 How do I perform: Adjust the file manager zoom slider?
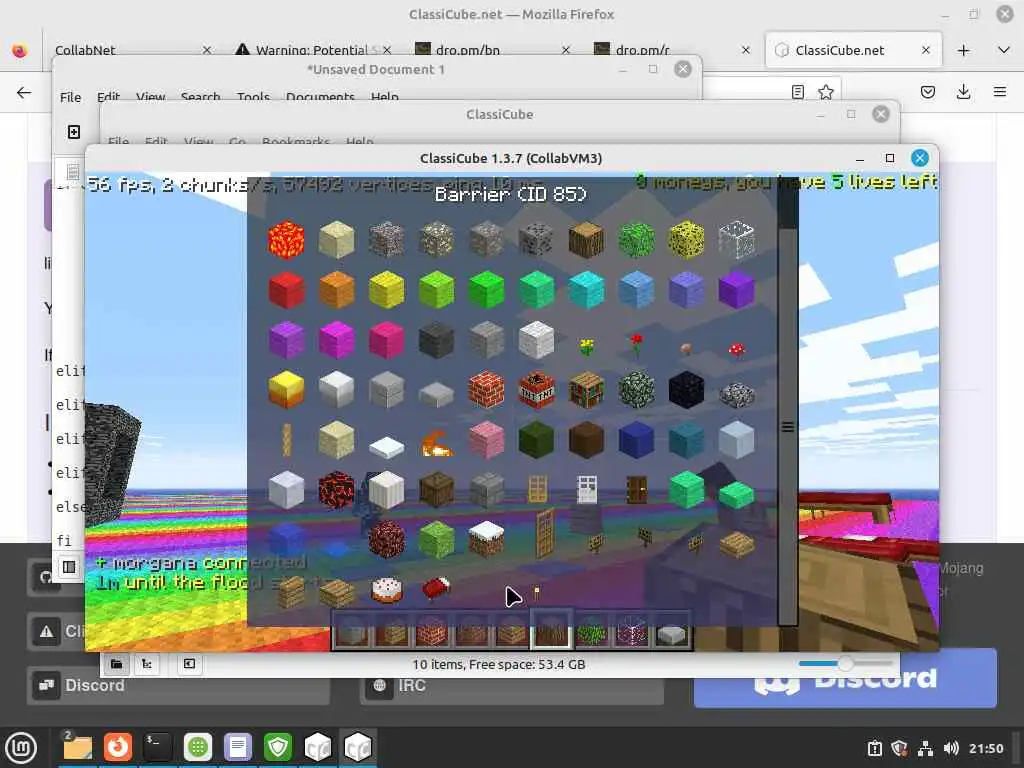845,664
